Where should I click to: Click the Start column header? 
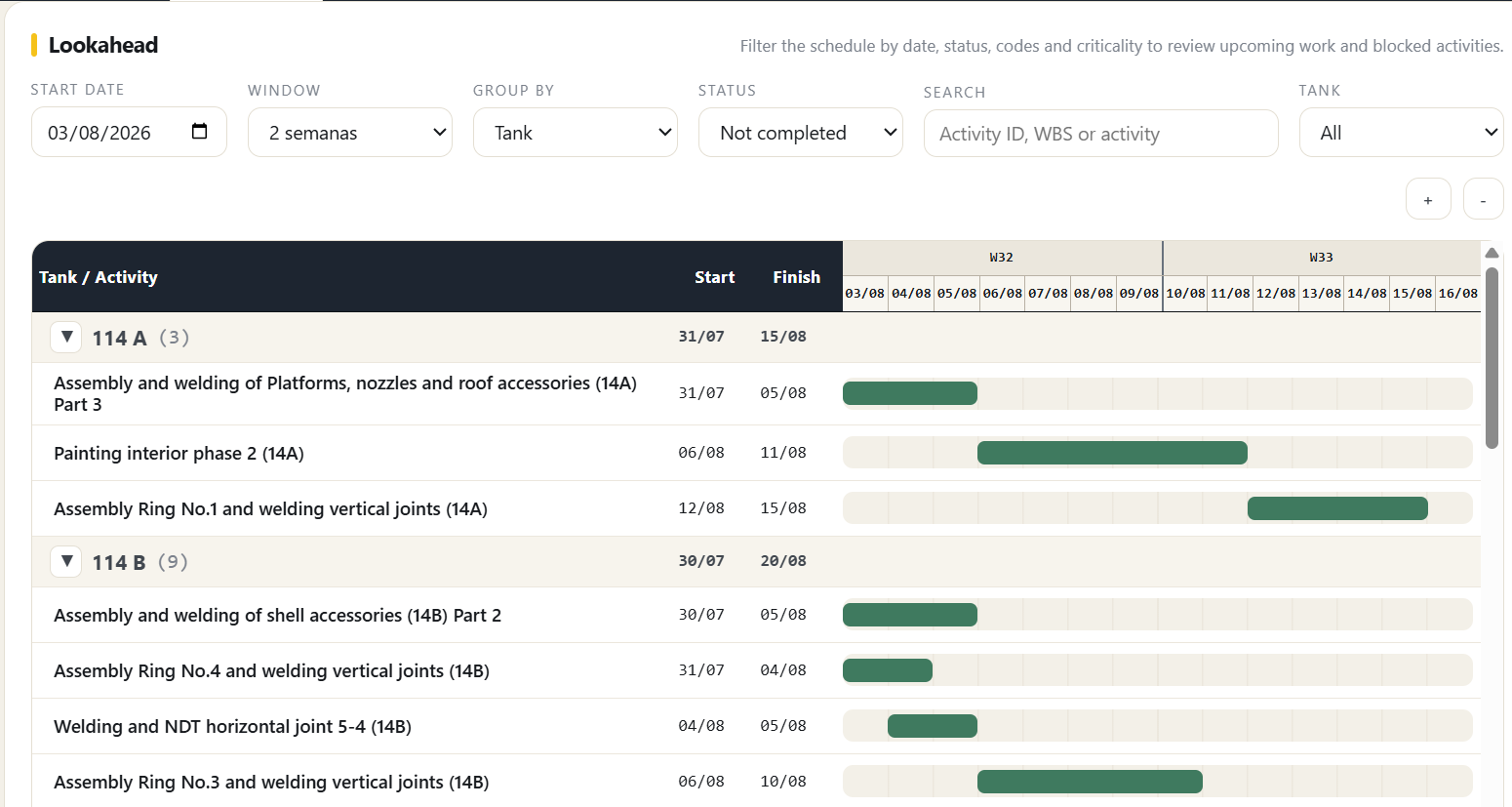pyautogui.click(x=714, y=277)
